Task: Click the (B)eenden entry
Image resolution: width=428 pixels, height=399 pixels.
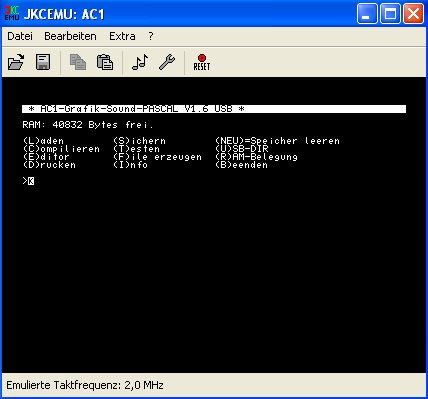Action: [x=241, y=165]
